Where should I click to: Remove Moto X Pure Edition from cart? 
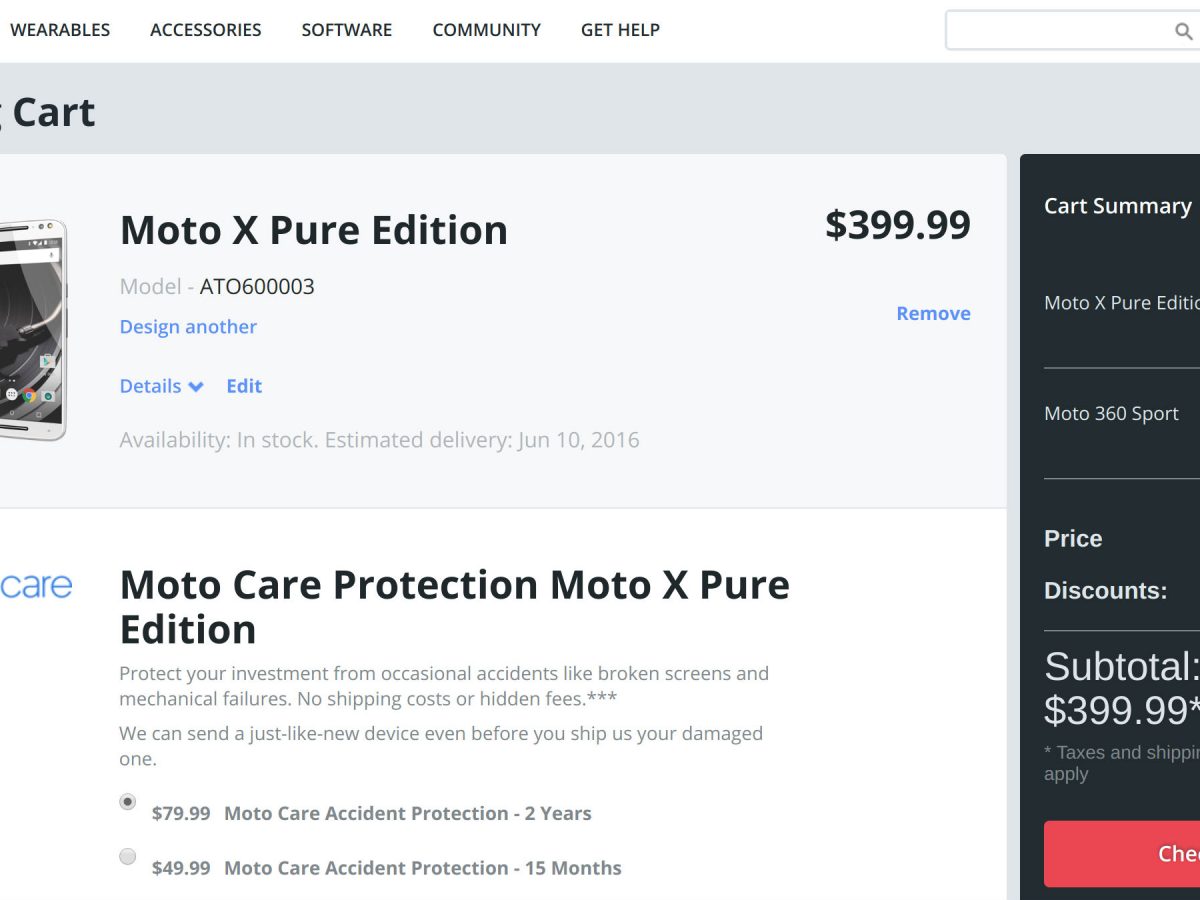(933, 313)
